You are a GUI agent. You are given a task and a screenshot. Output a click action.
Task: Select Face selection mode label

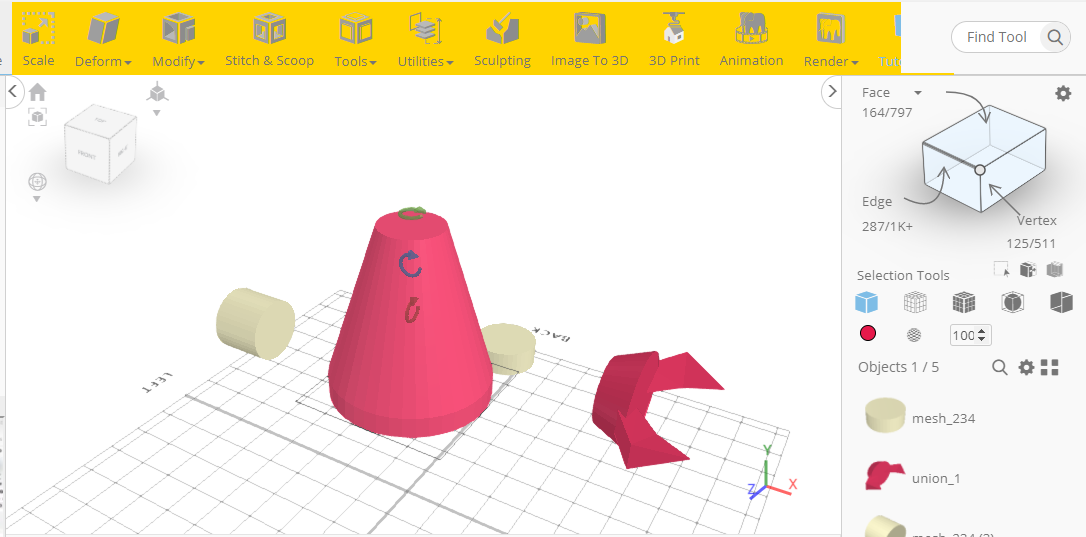click(875, 92)
